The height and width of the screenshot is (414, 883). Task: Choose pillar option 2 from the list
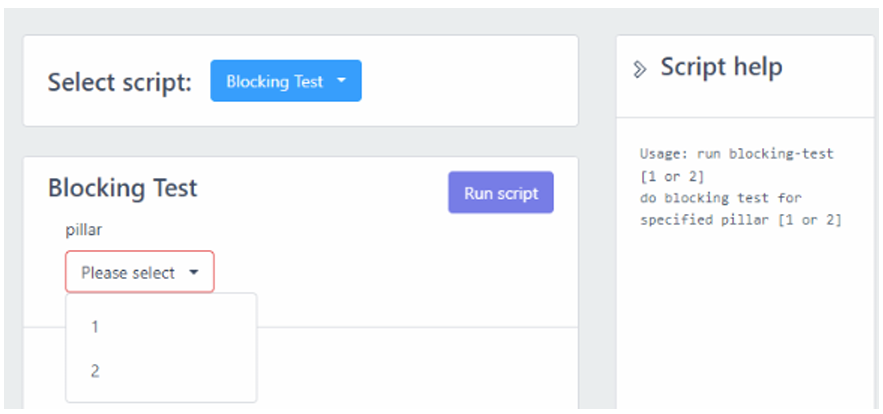94,371
